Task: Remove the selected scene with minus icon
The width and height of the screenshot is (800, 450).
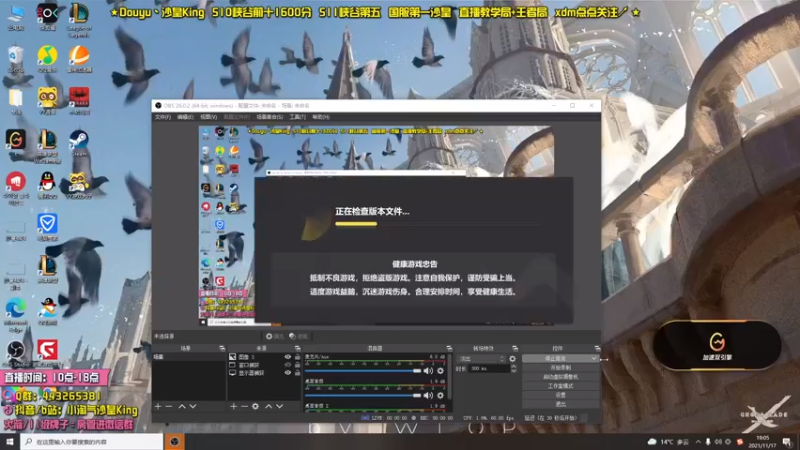Action: tap(169, 406)
